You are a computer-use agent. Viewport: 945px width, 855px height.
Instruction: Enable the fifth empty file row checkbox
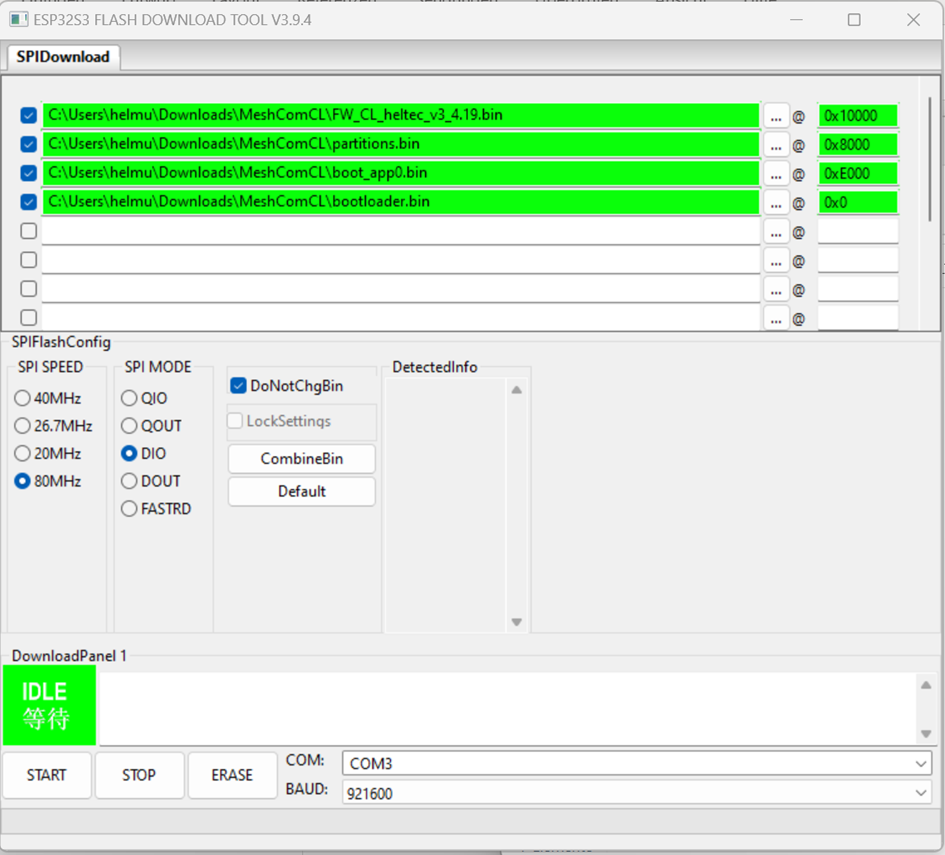[x=28, y=231]
